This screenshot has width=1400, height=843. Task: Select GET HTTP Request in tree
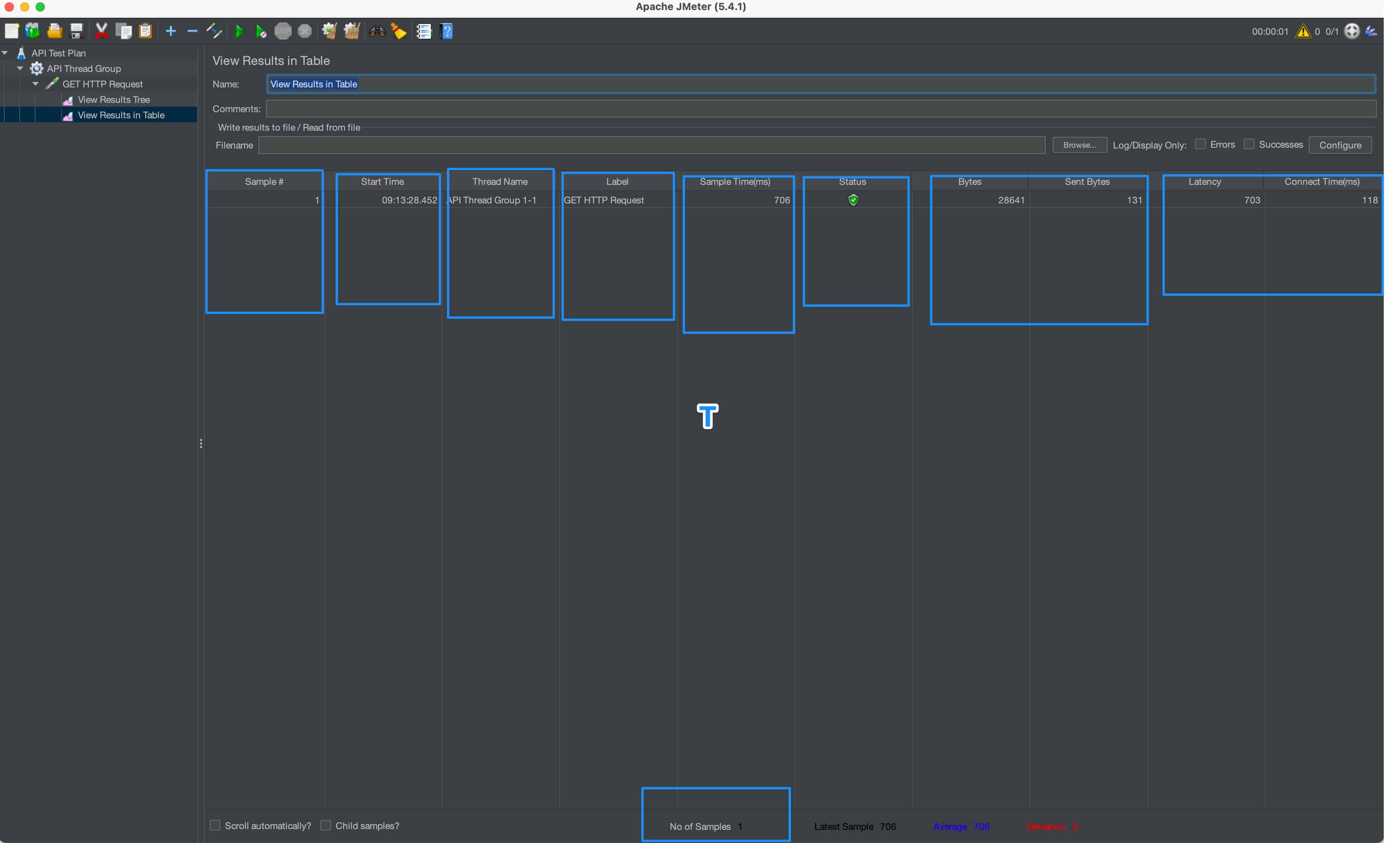point(103,84)
